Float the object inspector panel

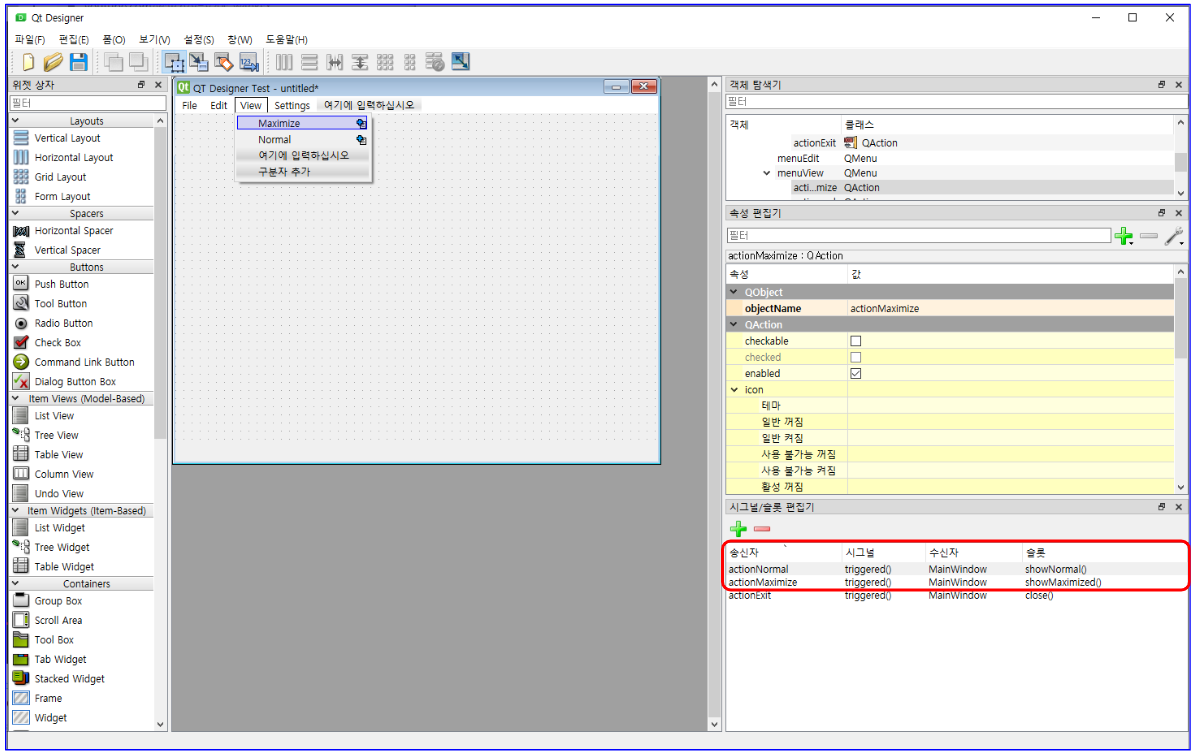click(1161, 84)
